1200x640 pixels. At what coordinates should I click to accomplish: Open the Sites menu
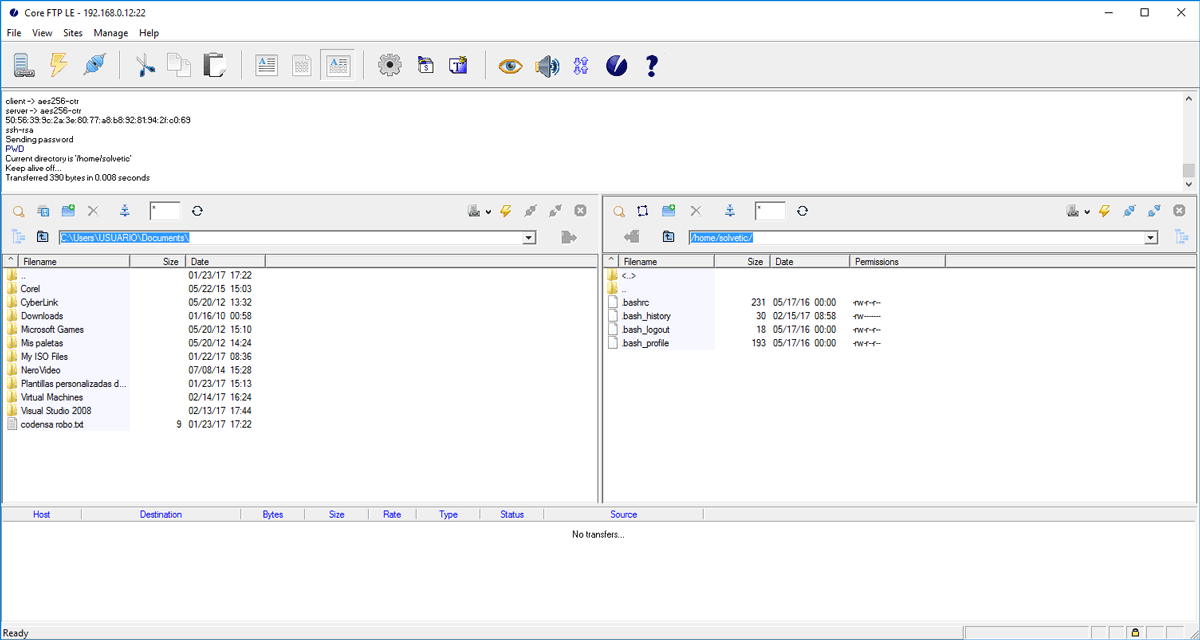[x=73, y=33]
